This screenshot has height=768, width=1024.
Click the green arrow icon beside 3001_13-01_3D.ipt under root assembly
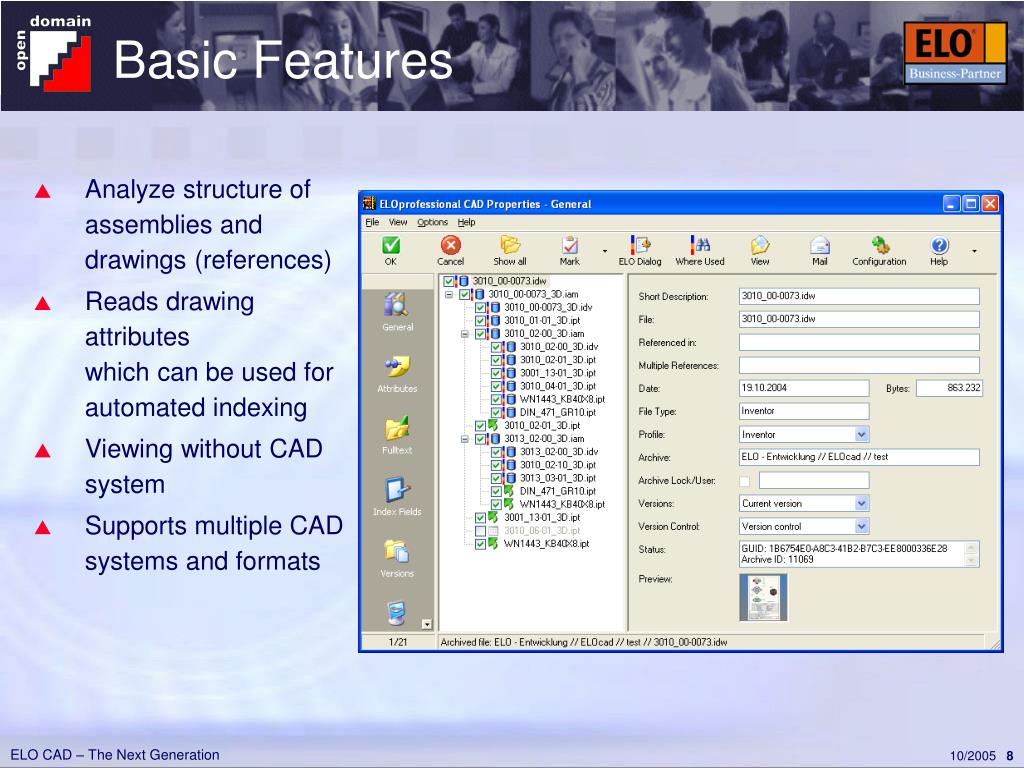[494, 517]
